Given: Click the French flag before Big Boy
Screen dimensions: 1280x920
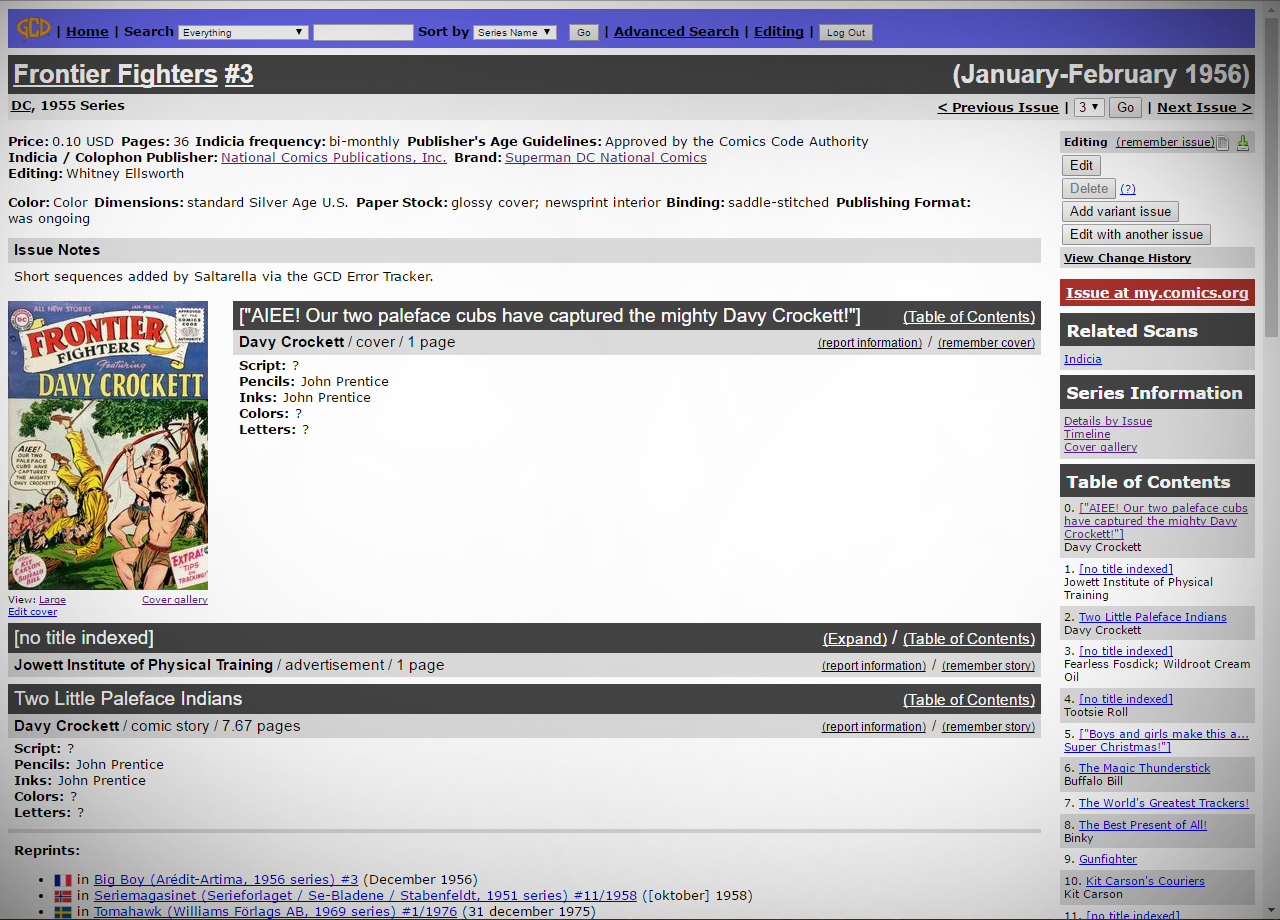Looking at the screenshot, I should coord(63,880).
